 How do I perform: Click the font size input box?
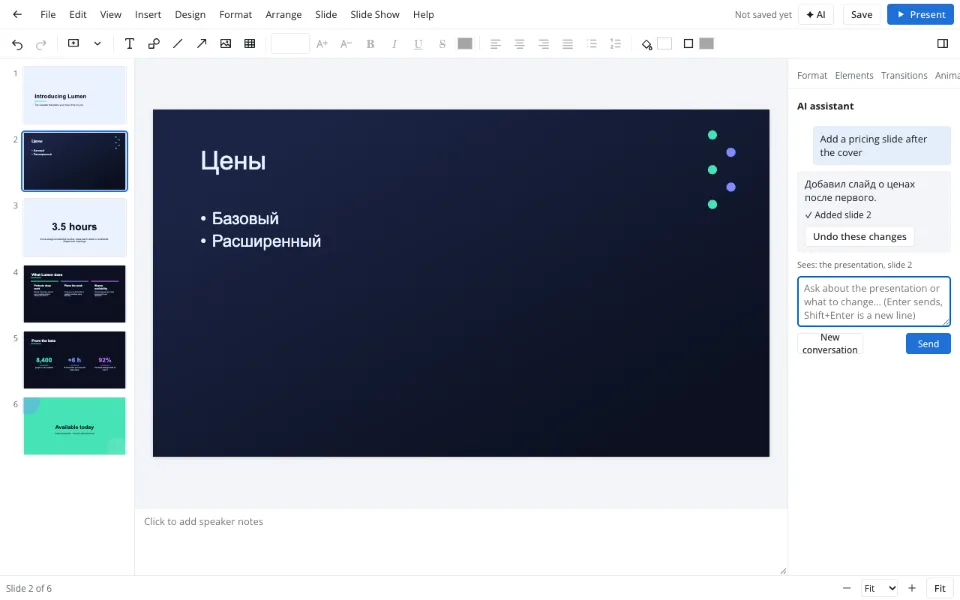point(290,43)
